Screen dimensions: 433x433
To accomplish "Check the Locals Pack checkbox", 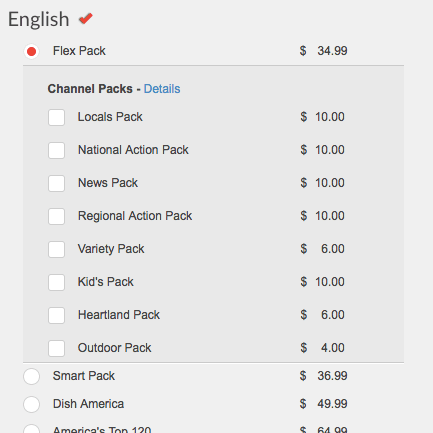I will tap(56, 117).
